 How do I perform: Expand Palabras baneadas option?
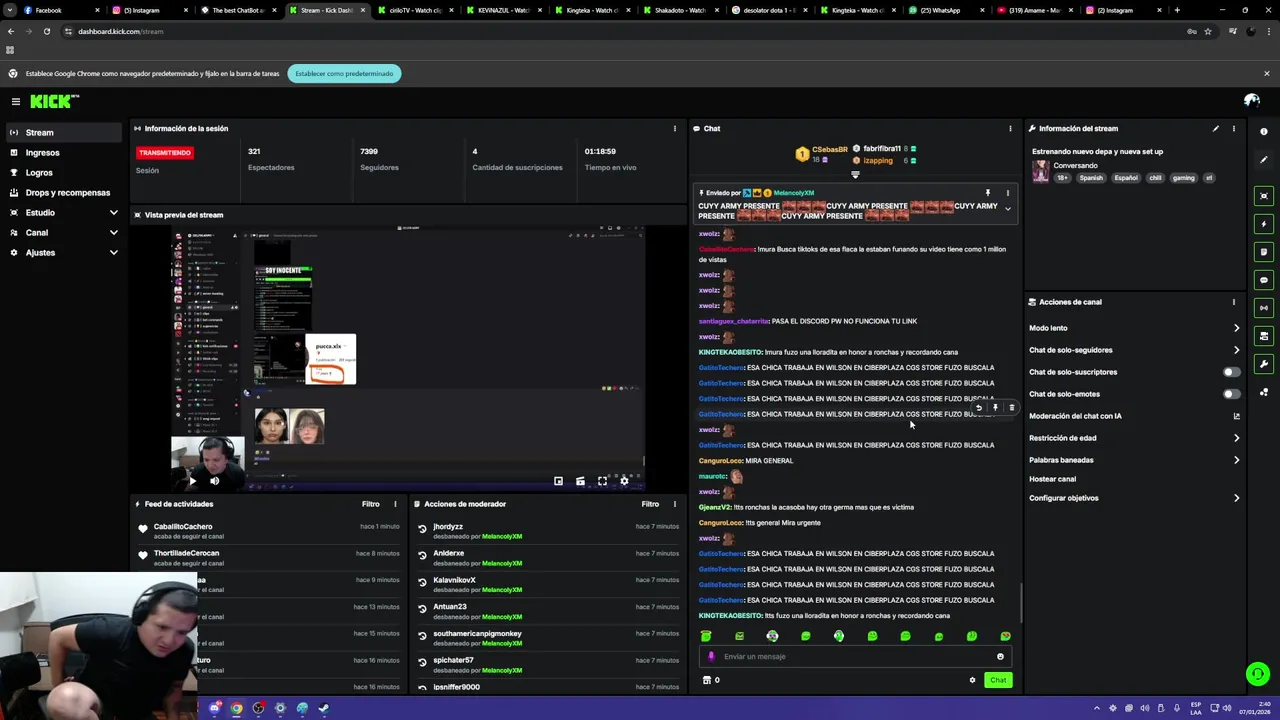(1135, 460)
